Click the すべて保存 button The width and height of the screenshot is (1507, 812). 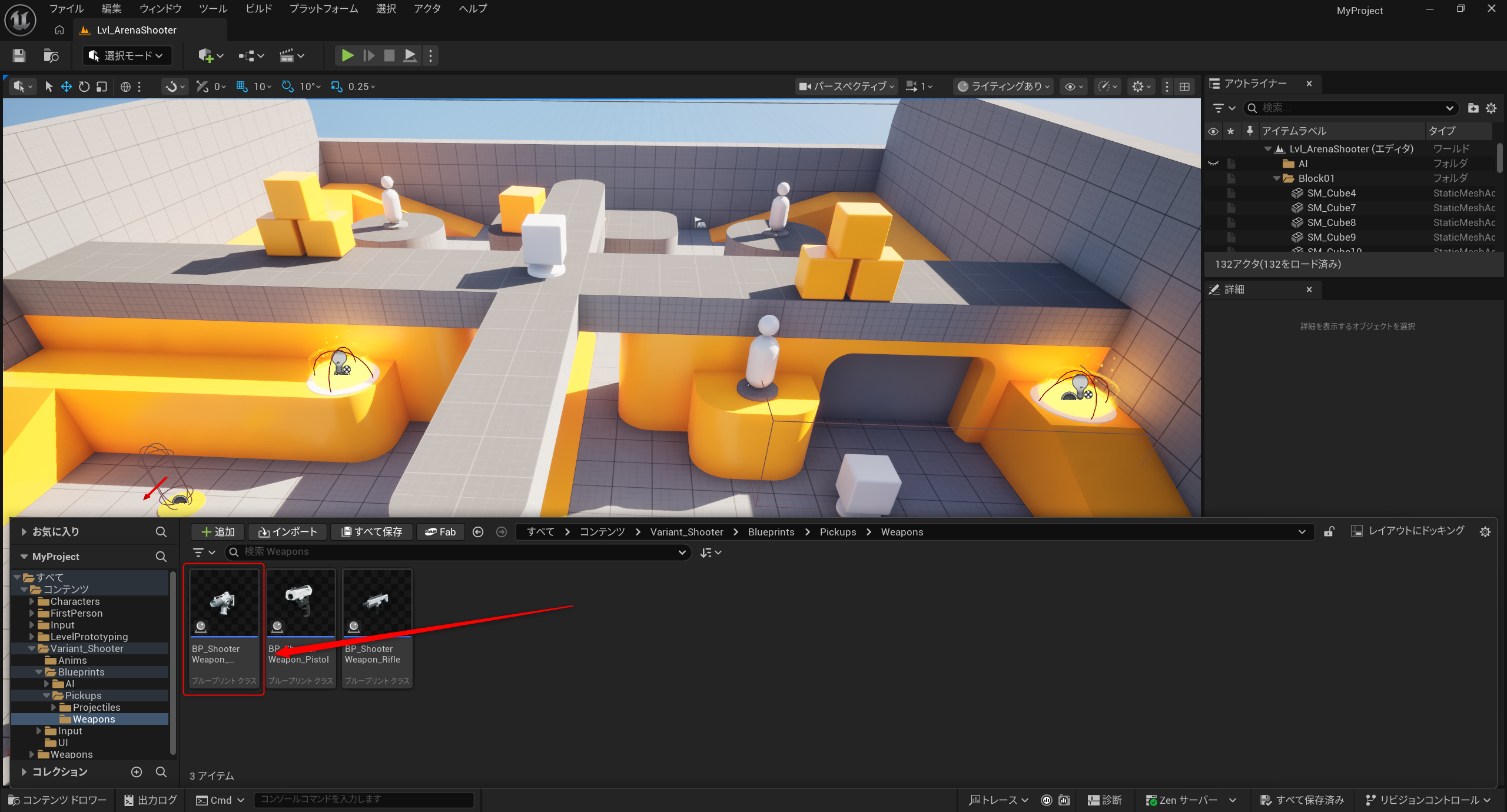371,531
